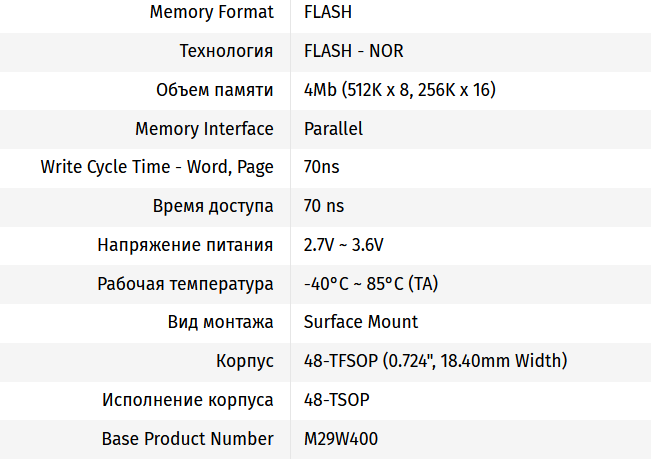Click the "Напряжение питания" label
The width and height of the screenshot is (651, 470).
pos(185,245)
